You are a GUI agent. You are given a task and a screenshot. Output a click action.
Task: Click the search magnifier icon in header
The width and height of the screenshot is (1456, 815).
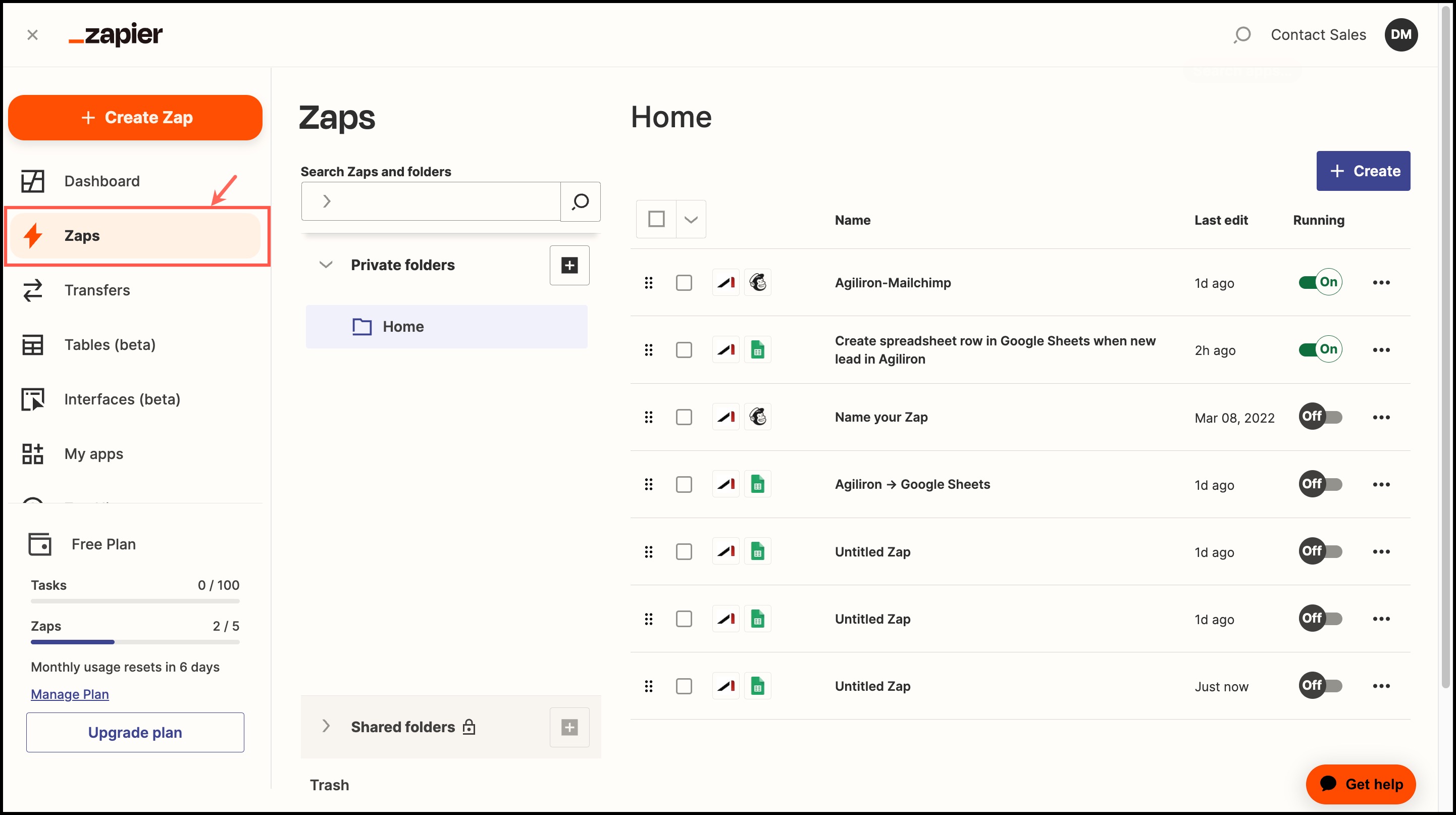click(1242, 35)
